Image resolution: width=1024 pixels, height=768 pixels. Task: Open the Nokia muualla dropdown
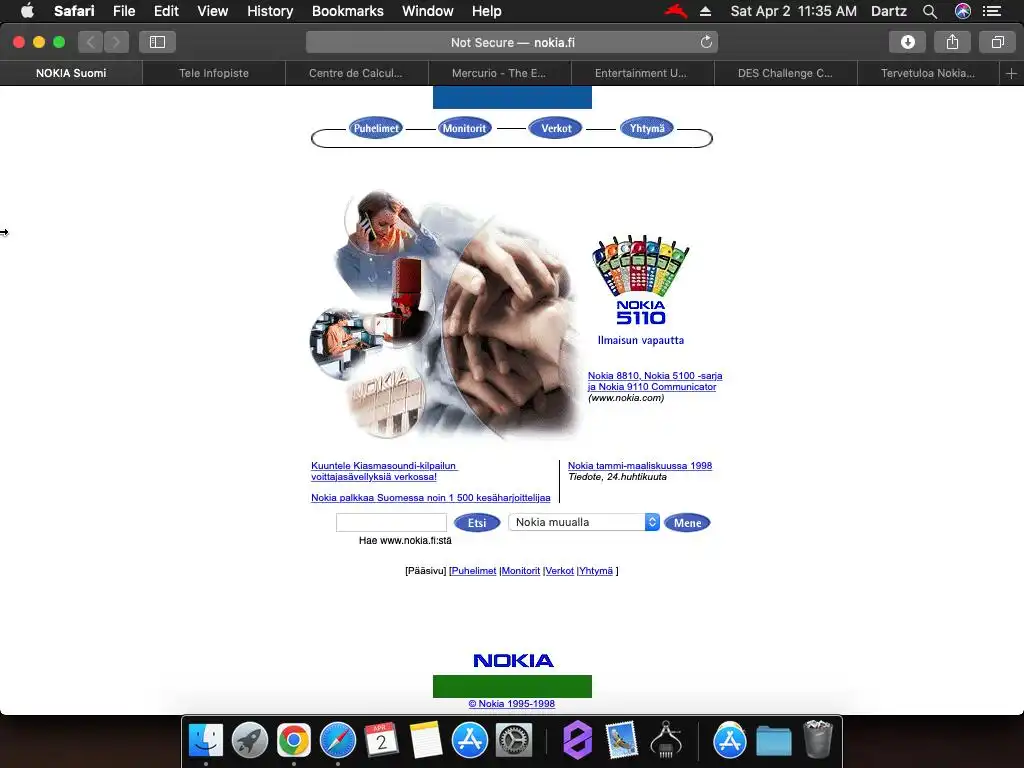tap(584, 522)
